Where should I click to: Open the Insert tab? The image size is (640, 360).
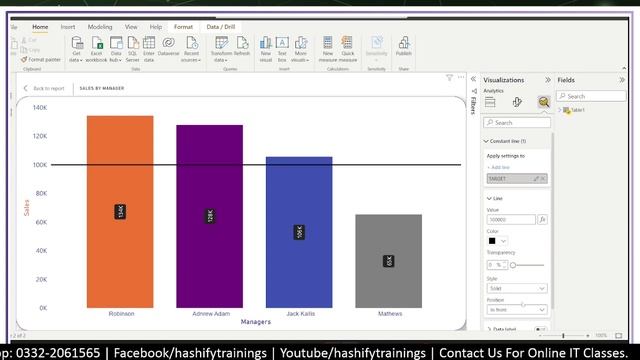point(68,27)
